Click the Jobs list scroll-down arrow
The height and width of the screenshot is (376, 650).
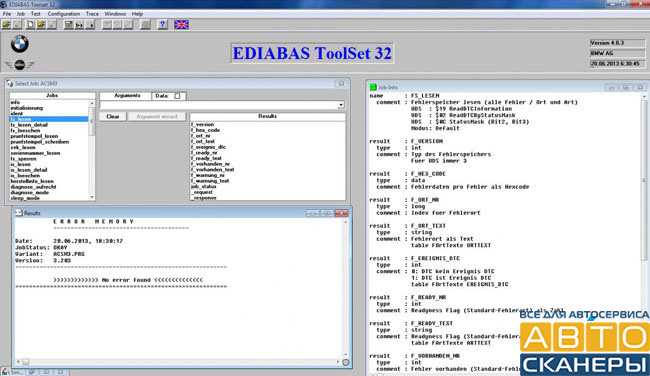(92, 197)
